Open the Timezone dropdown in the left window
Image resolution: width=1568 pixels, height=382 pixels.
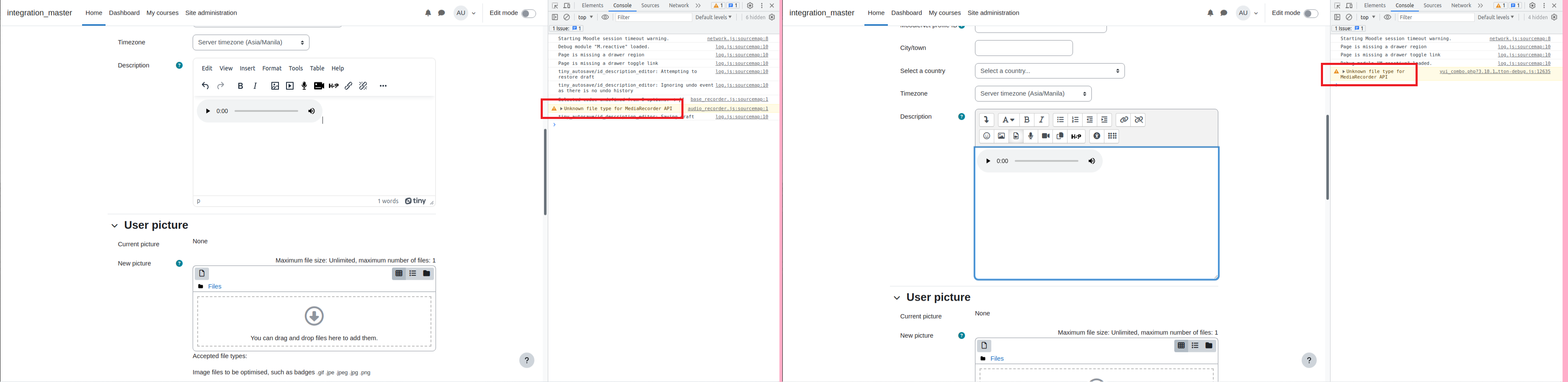251,43
